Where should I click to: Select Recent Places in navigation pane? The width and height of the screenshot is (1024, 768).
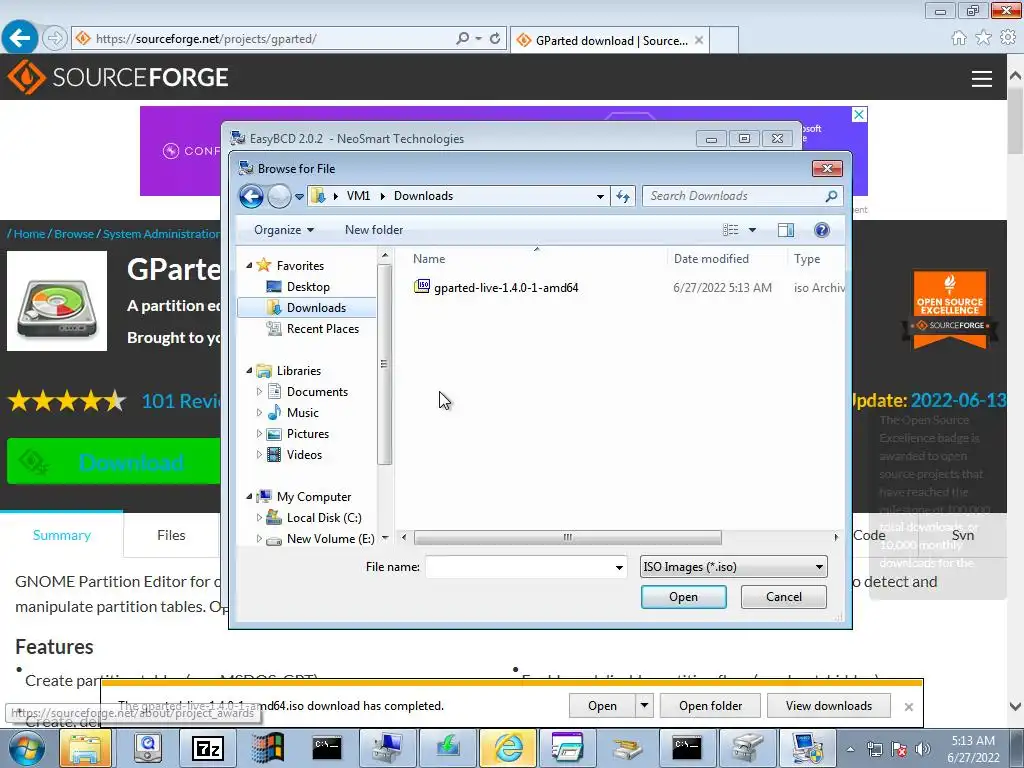click(x=322, y=328)
